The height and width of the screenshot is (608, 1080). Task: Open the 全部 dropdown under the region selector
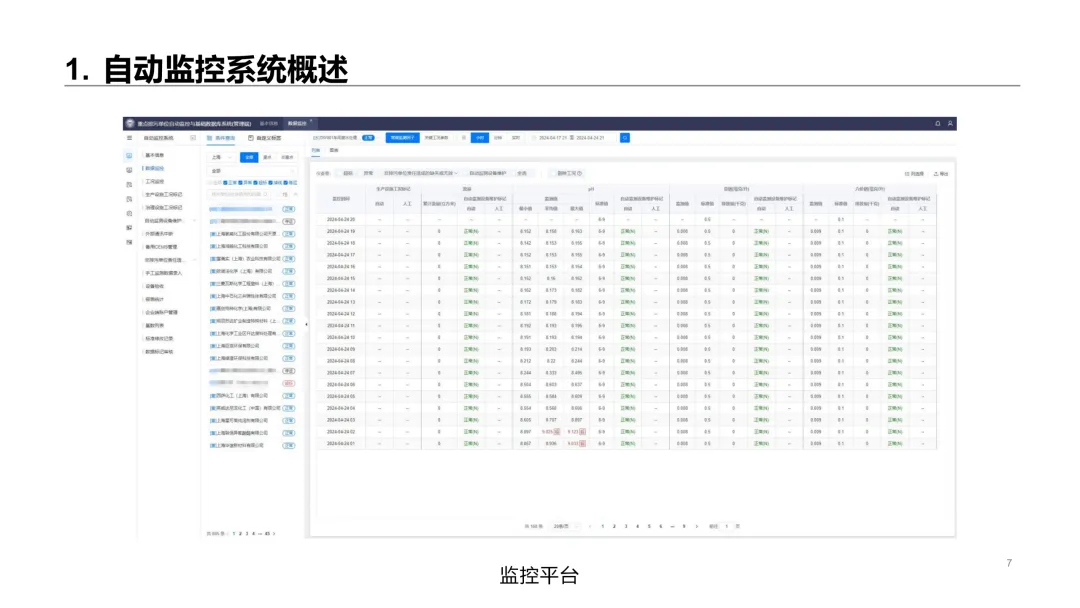click(252, 171)
